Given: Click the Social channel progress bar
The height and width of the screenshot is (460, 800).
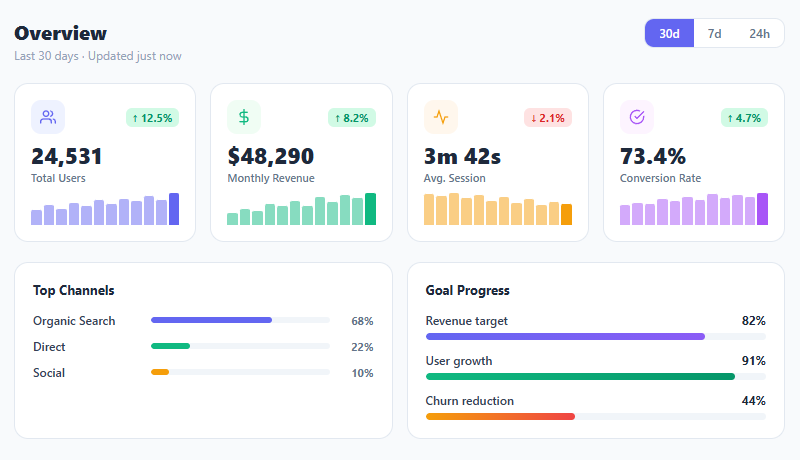Looking at the screenshot, I should 240,372.
